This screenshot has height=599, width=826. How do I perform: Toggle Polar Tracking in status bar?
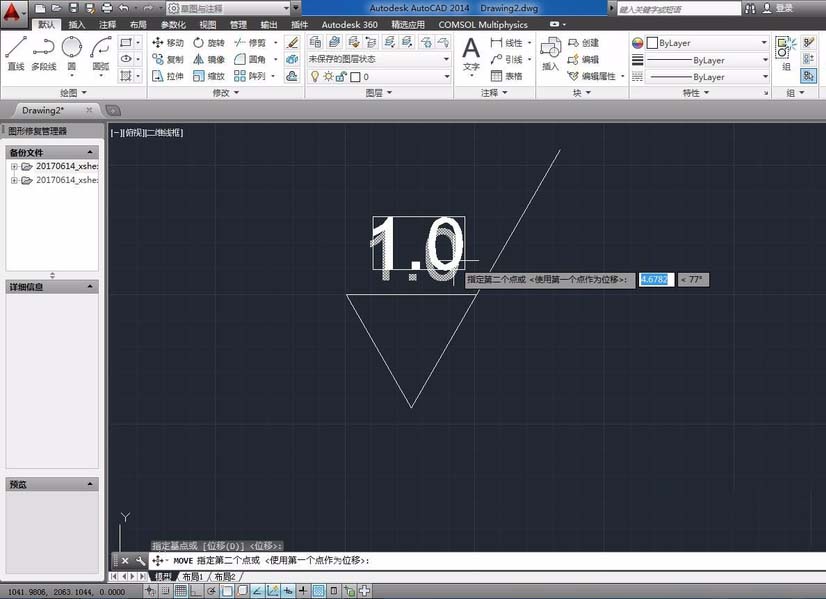(x=211, y=591)
